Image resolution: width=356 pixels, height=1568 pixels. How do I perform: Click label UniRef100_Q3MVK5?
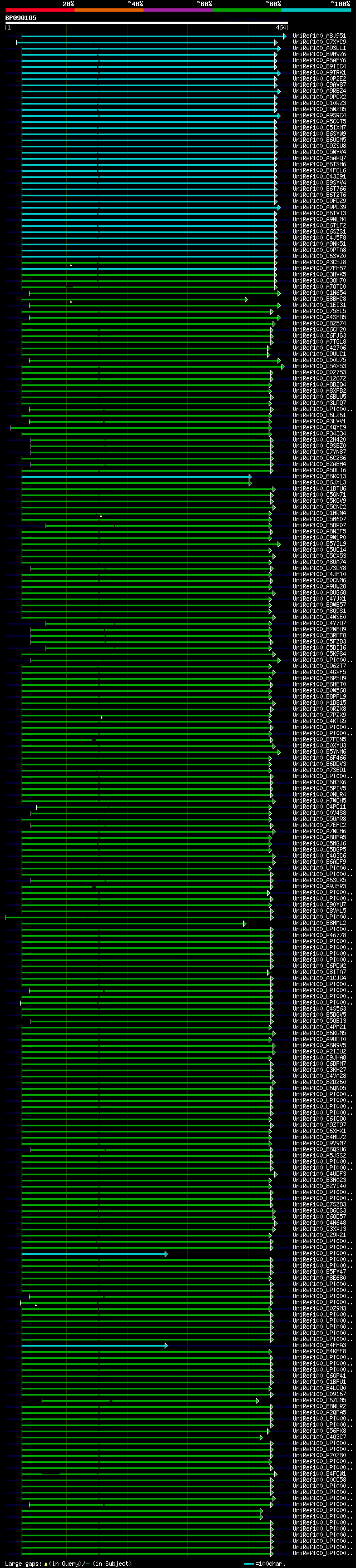point(319,274)
